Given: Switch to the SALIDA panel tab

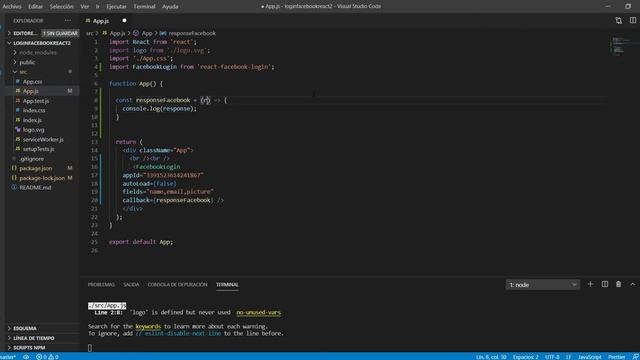Looking at the screenshot, I should click(131, 284).
